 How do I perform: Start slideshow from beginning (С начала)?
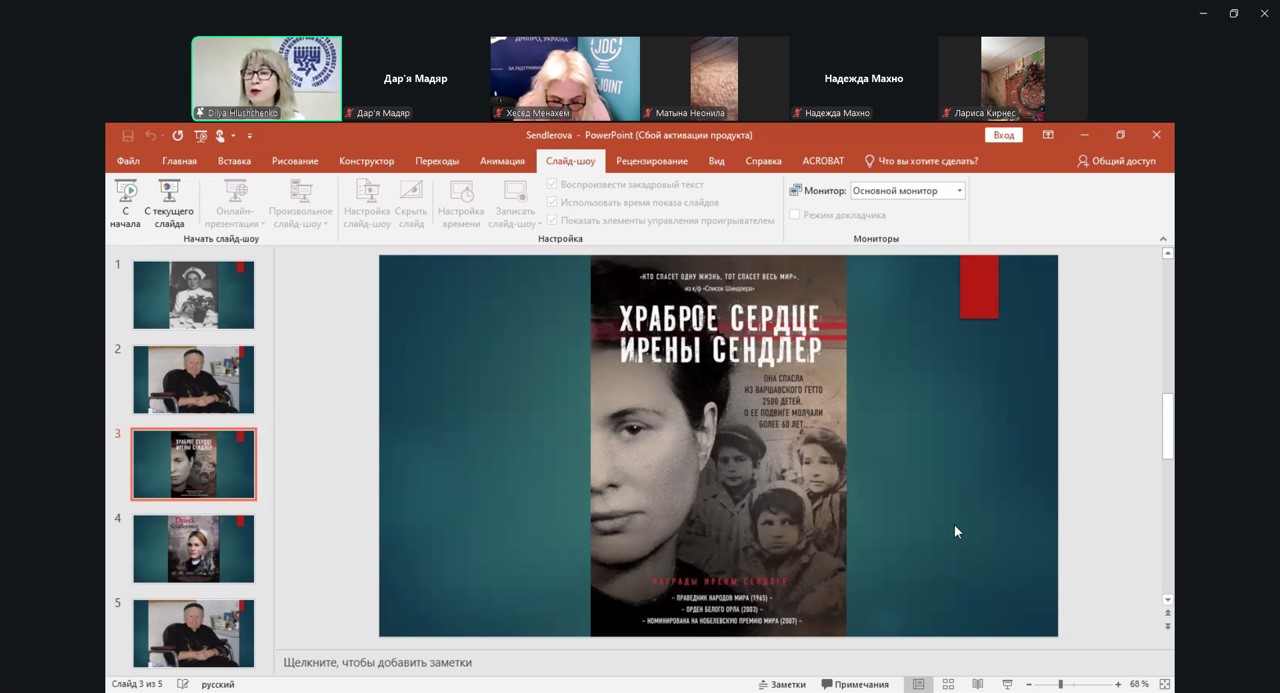tap(125, 203)
